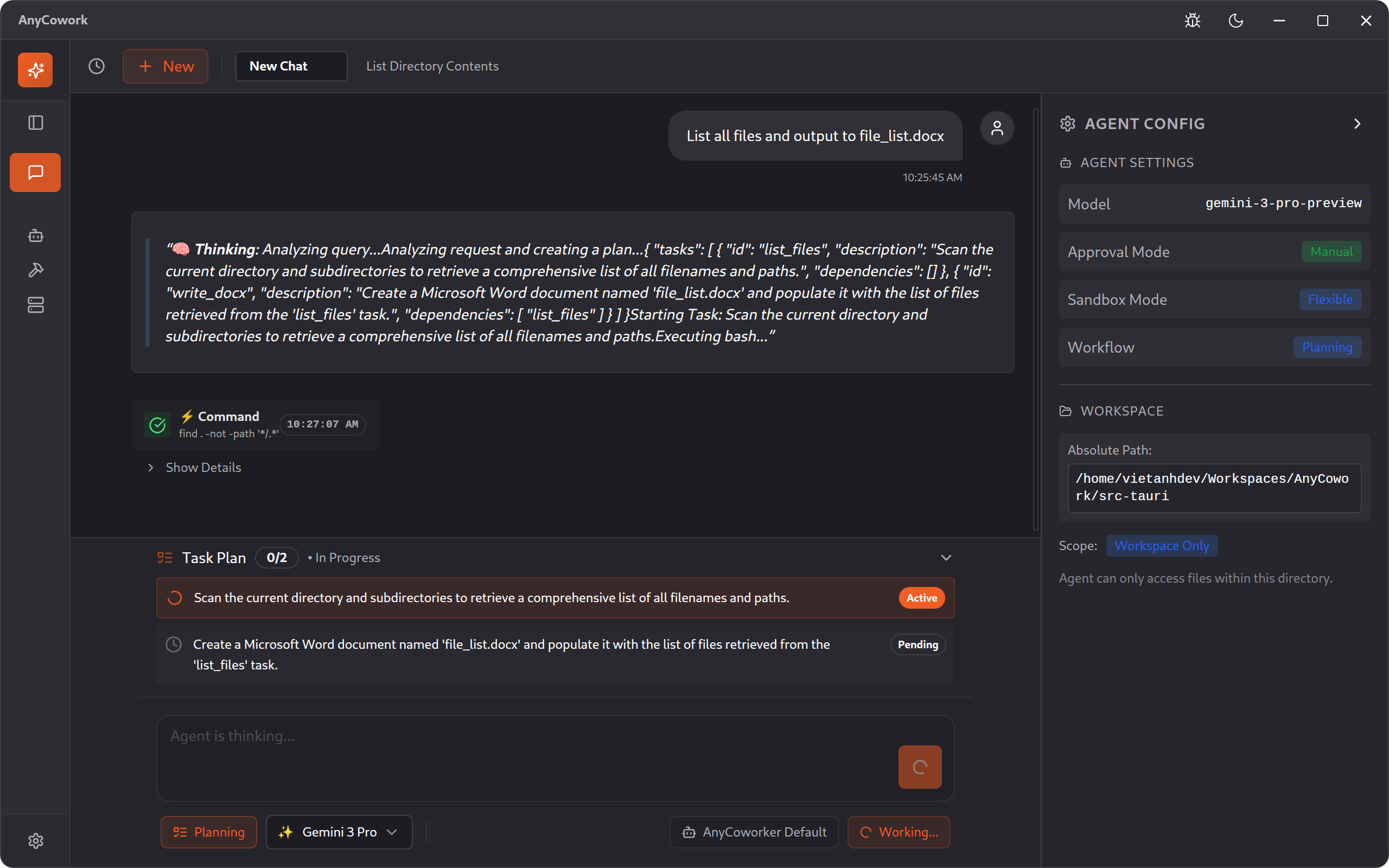The width and height of the screenshot is (1389, 868).
Task: Collapse the Task Plan section
Action: click(x=946, y=557)
